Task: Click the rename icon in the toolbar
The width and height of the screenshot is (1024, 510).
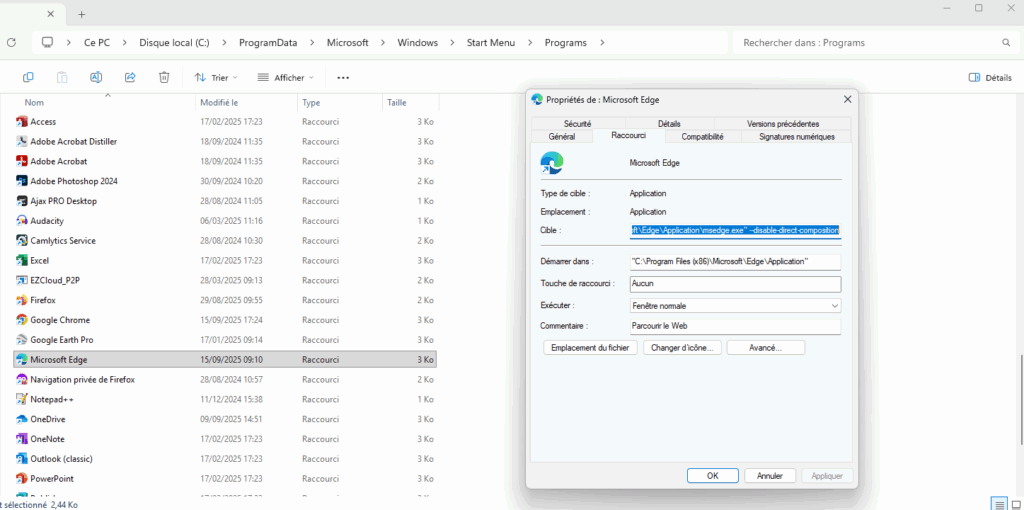Action: [96, 78]
